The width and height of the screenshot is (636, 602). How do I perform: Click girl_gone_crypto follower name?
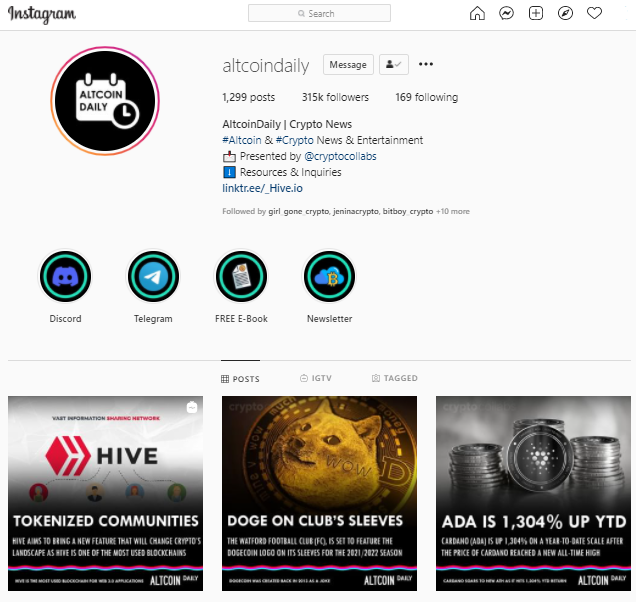tap(299, 211)
